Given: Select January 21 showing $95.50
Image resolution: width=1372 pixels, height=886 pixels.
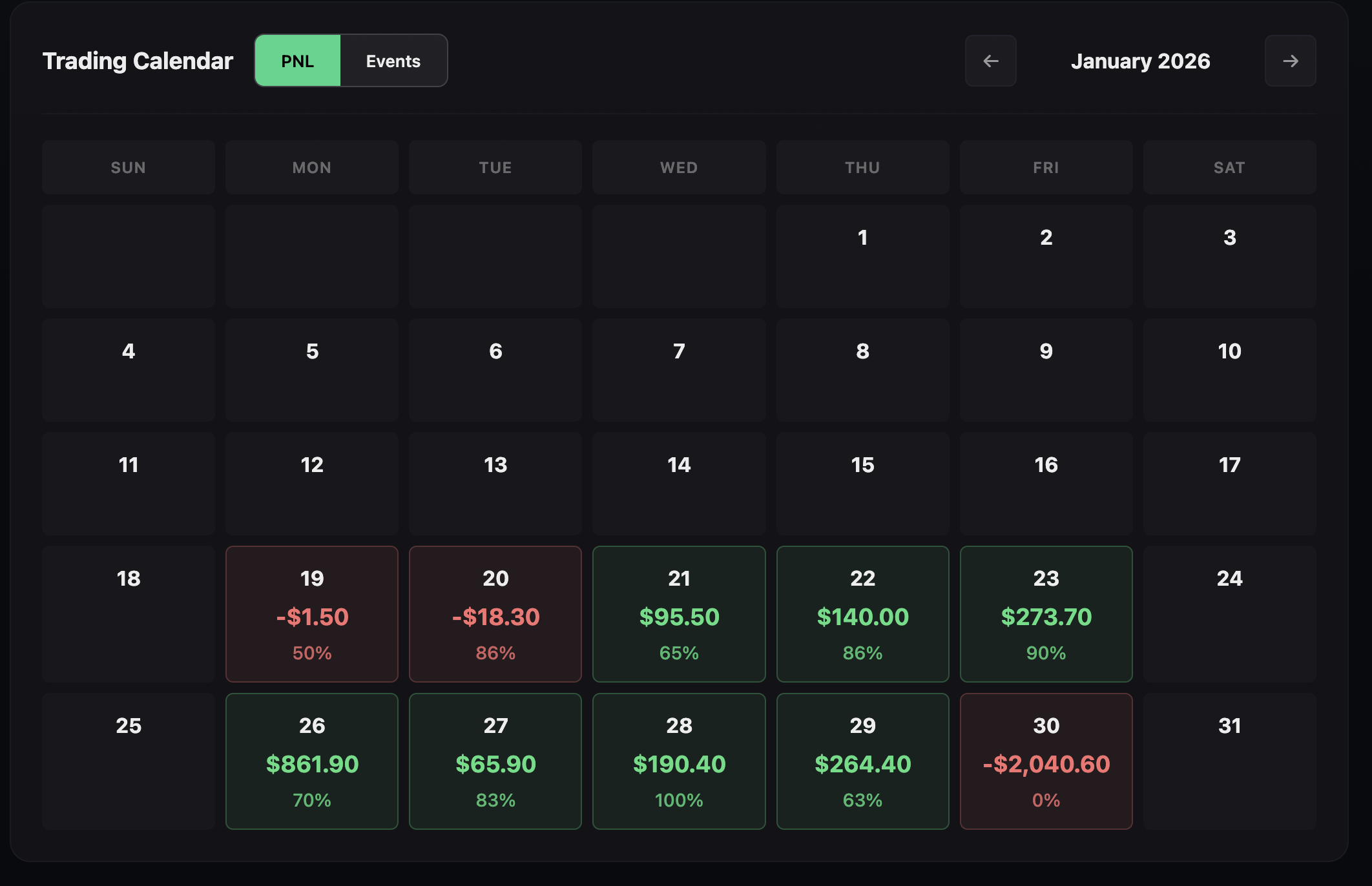Looking at the screenshot, I should click(679, 613).
